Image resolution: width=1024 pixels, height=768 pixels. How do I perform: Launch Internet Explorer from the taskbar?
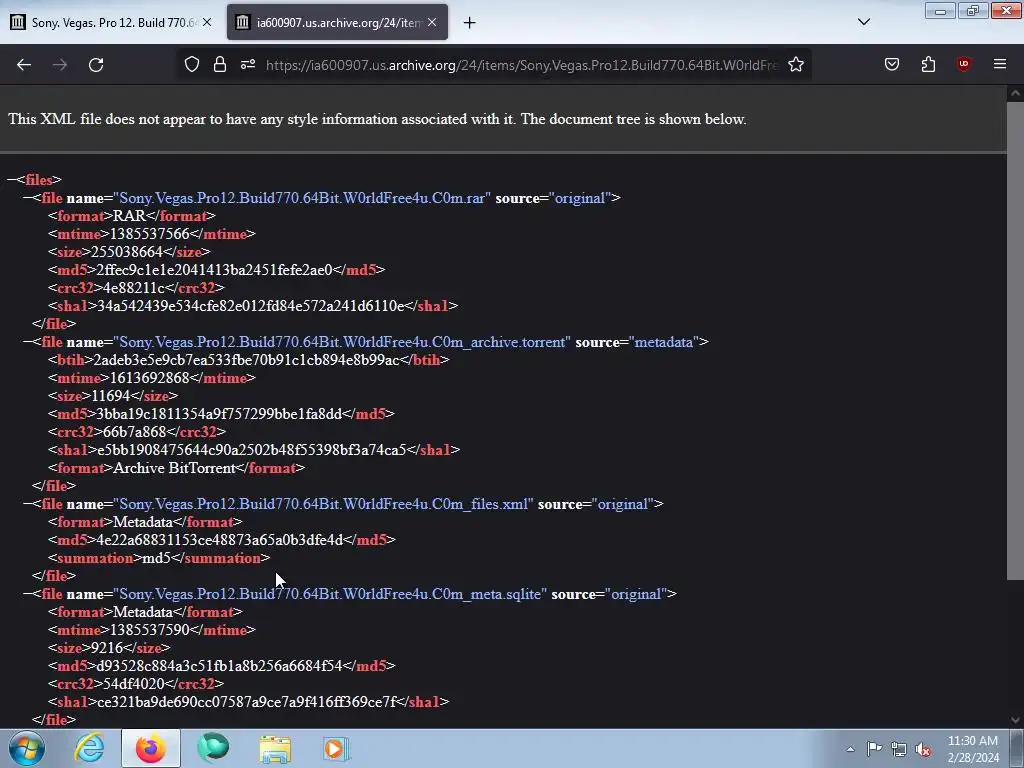[x=89, y=748]
